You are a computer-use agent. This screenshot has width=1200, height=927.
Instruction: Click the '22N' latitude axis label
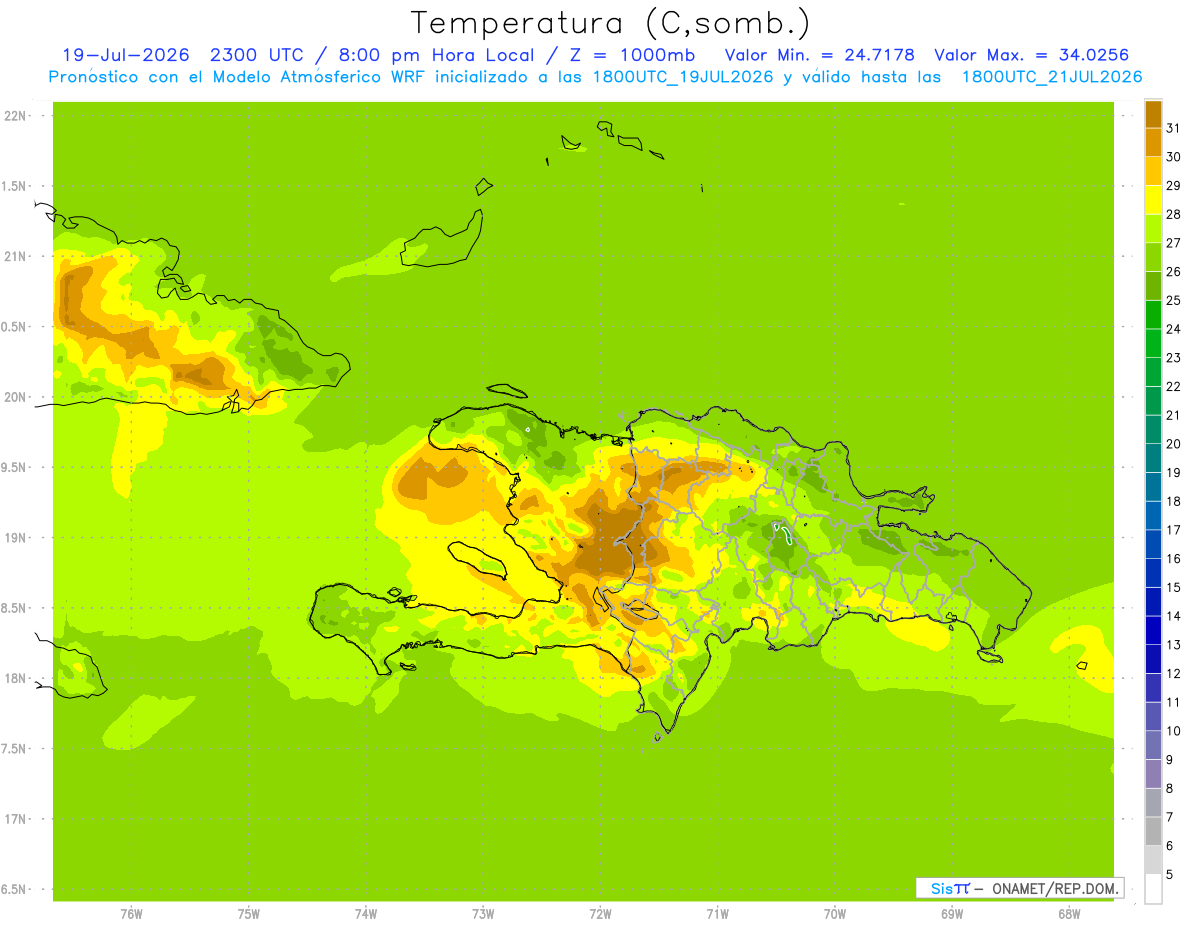point(15,116)
